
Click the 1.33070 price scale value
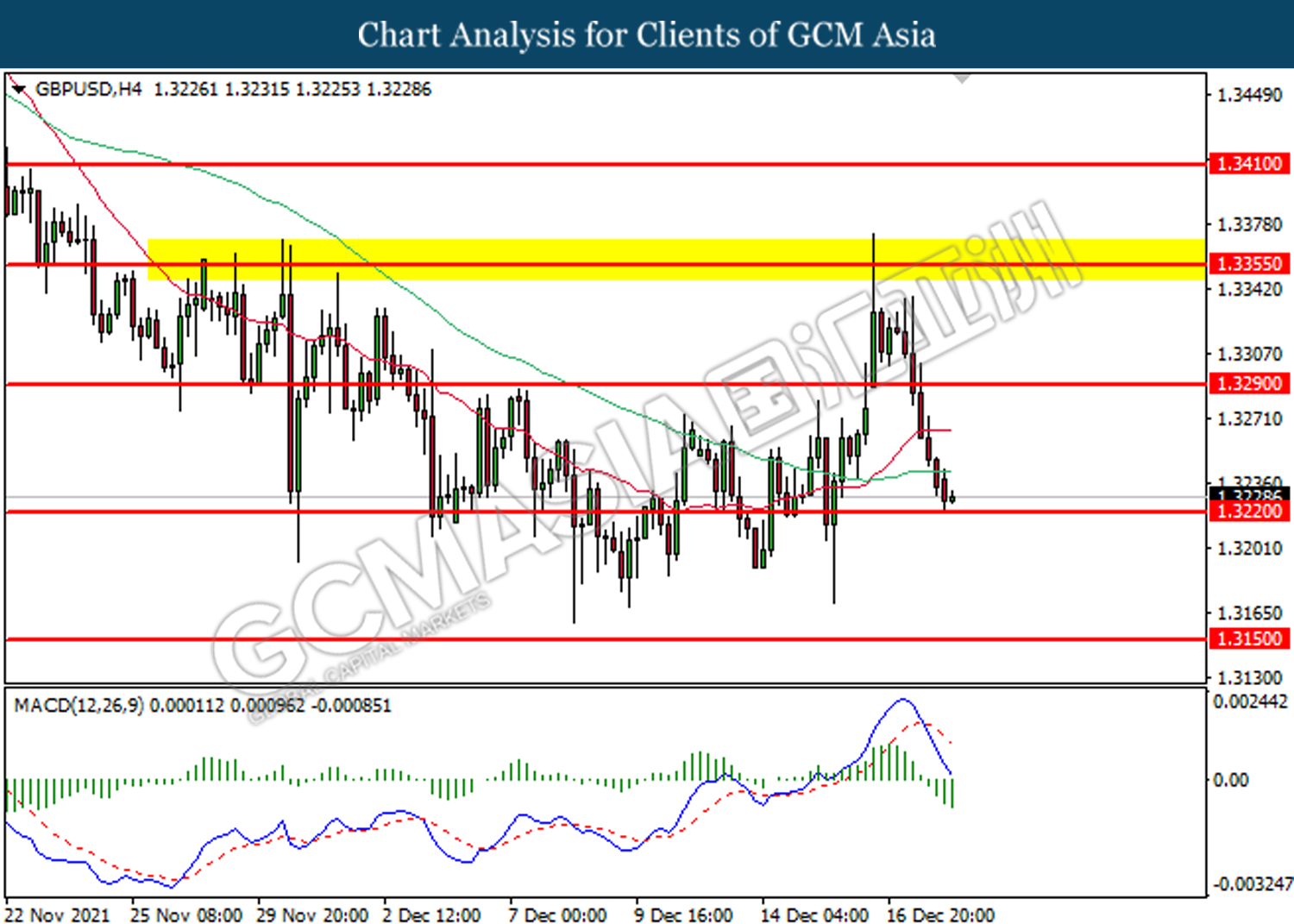[x=1249, y=354]
